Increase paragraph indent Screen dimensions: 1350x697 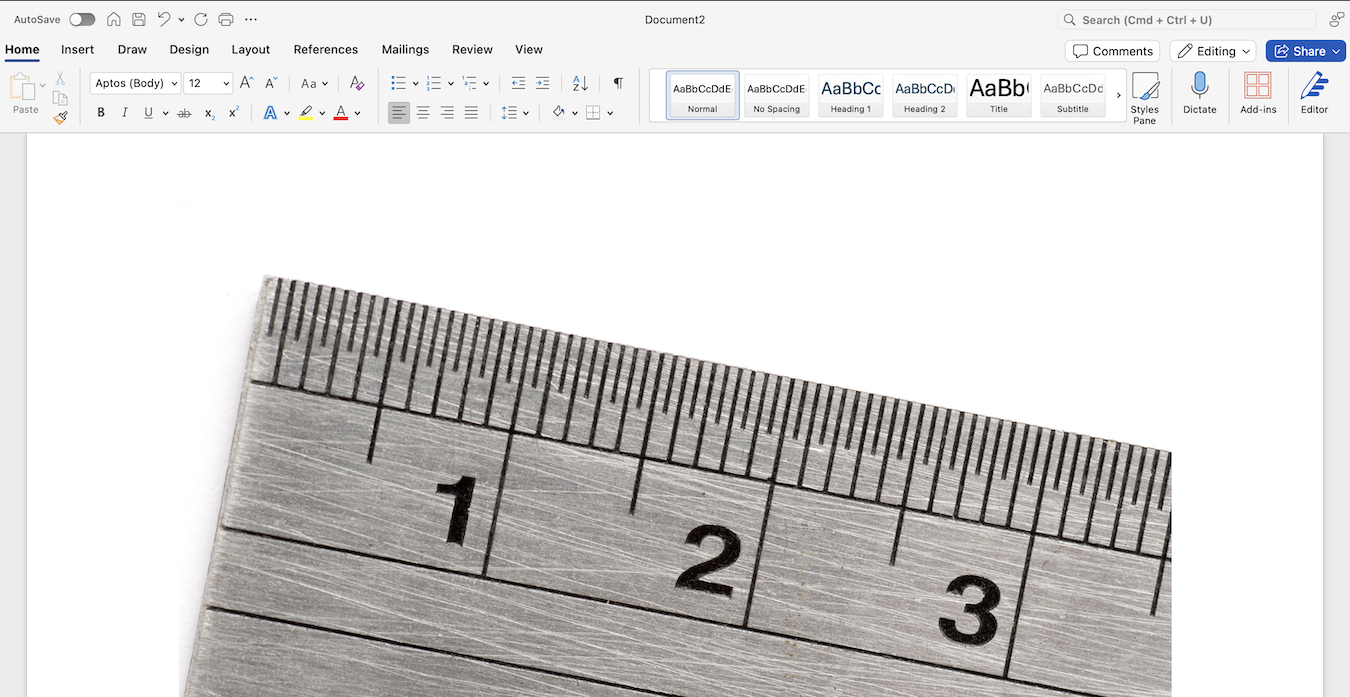pos(542,83)
